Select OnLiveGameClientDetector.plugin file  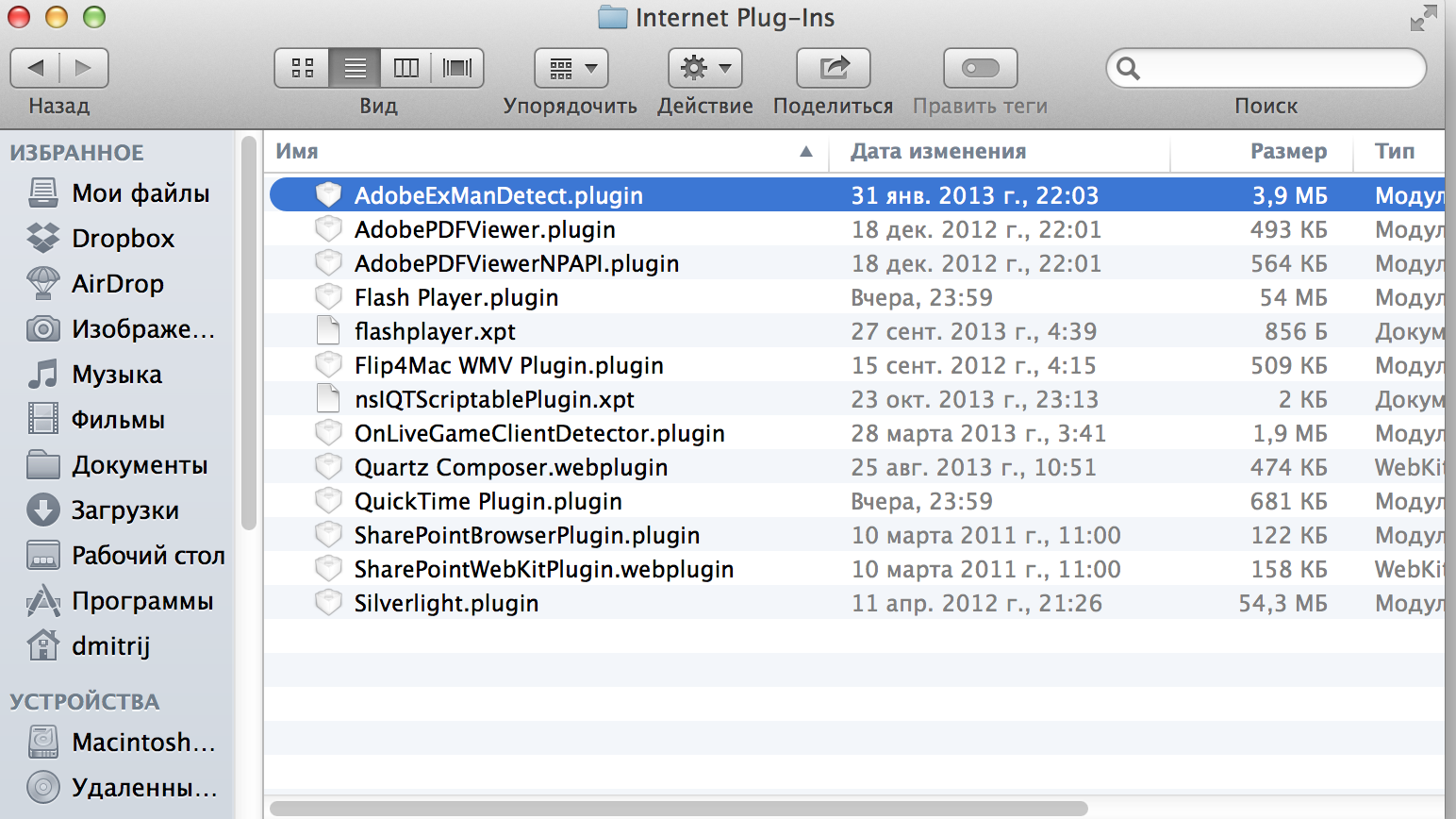[854, 433]
